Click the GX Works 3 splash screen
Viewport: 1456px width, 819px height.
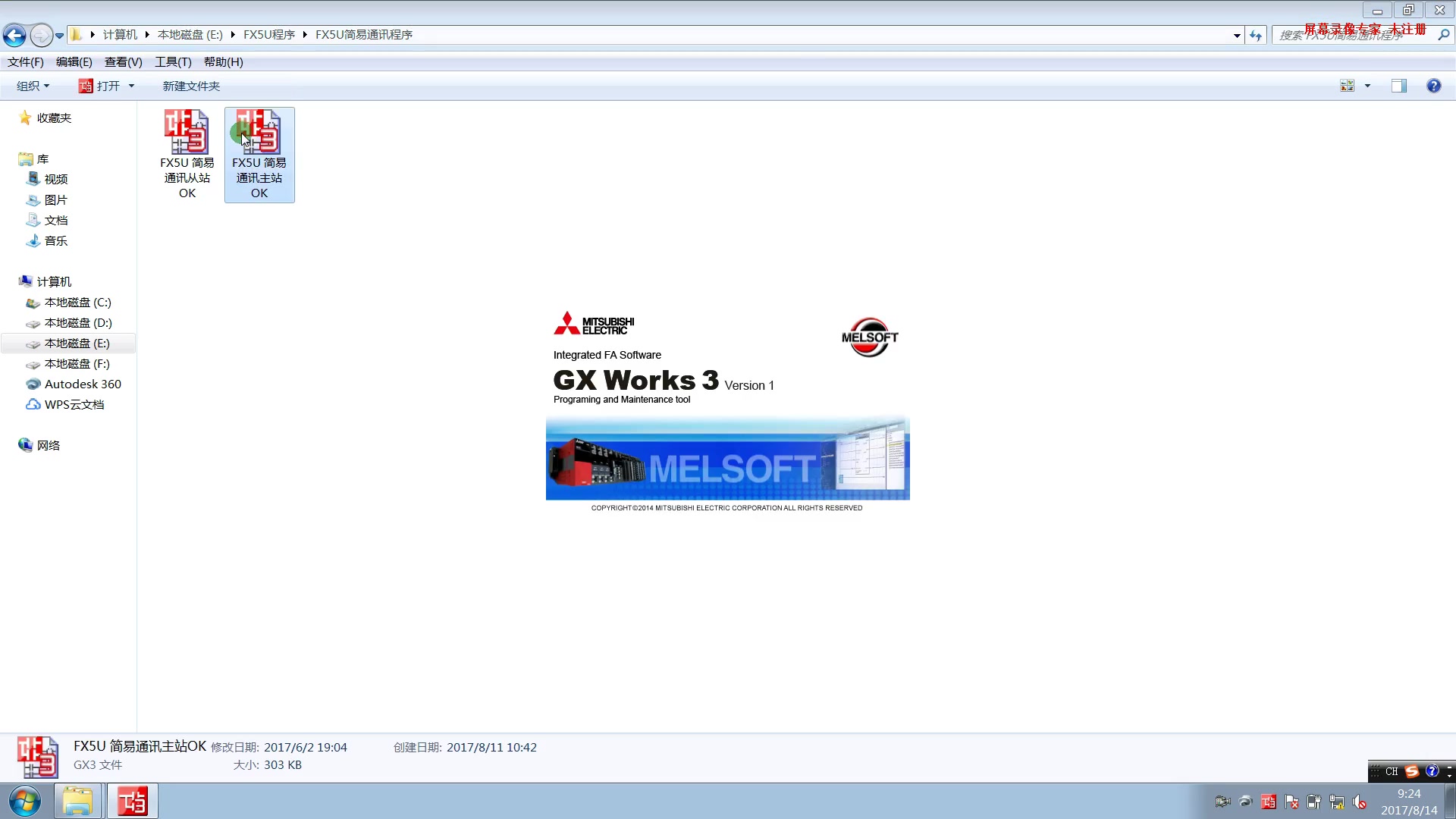tap(728, 409)
